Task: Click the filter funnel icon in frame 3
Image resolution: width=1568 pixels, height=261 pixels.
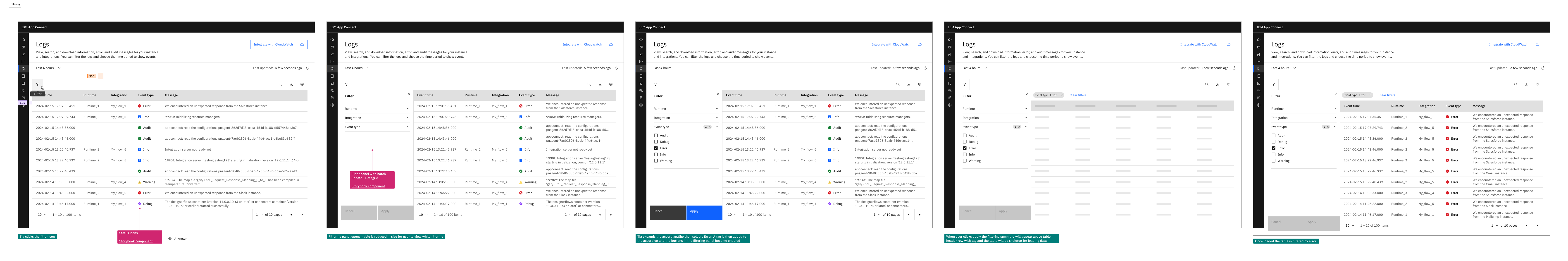Action: pos(655,85)
